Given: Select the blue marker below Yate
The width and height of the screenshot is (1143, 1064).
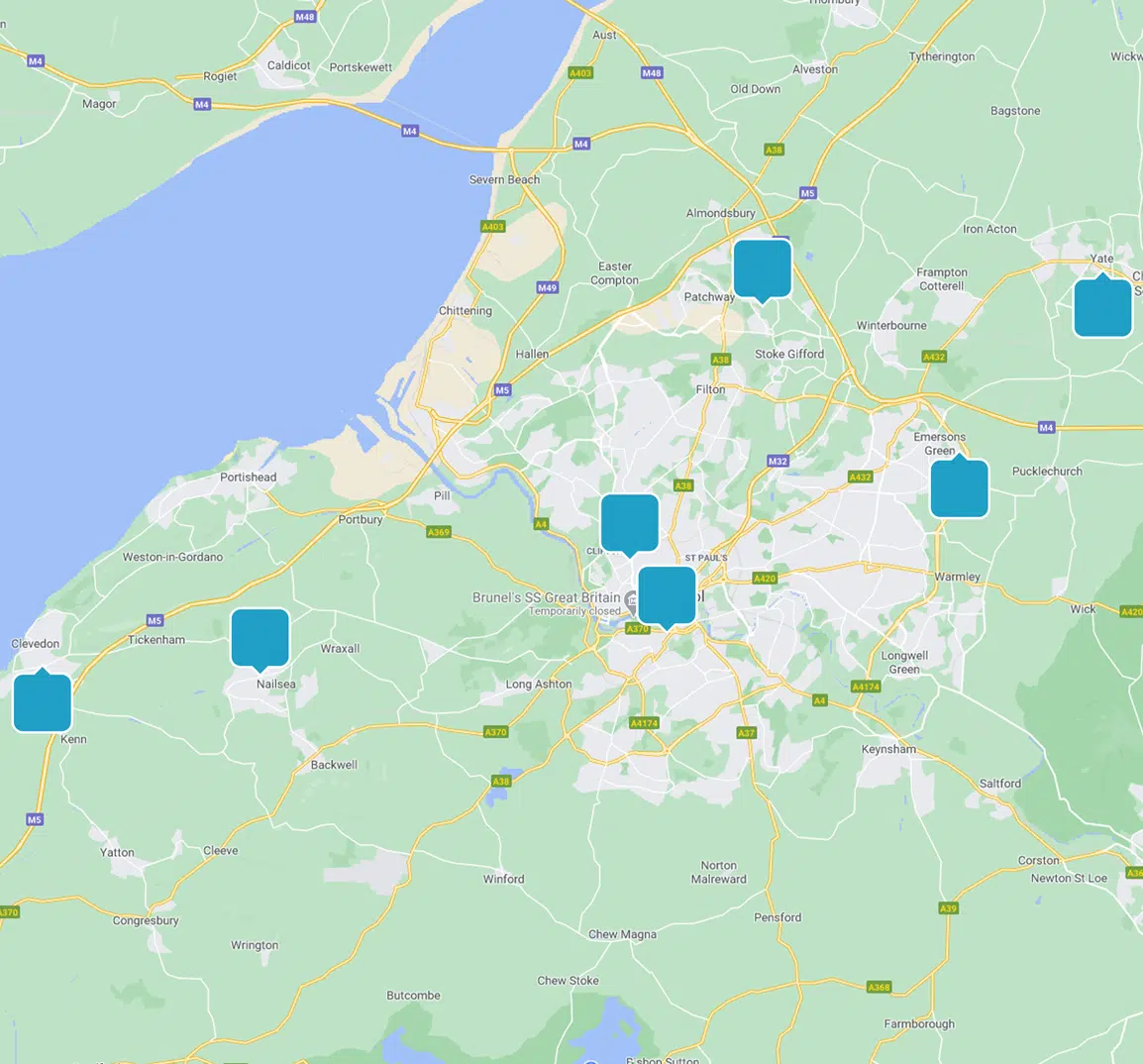Looking at the screenshot, I should (x=1102, y=308).
